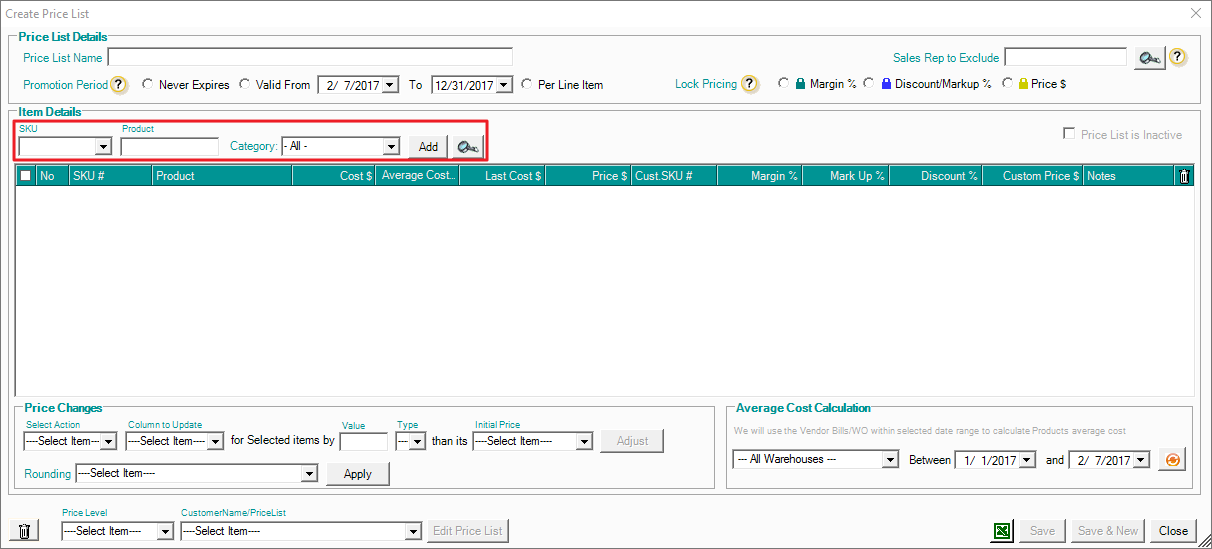Click trash icon in table header
Image resolution: width=1212 pixels, height=549 pixels.
(x=1184, y=176)
